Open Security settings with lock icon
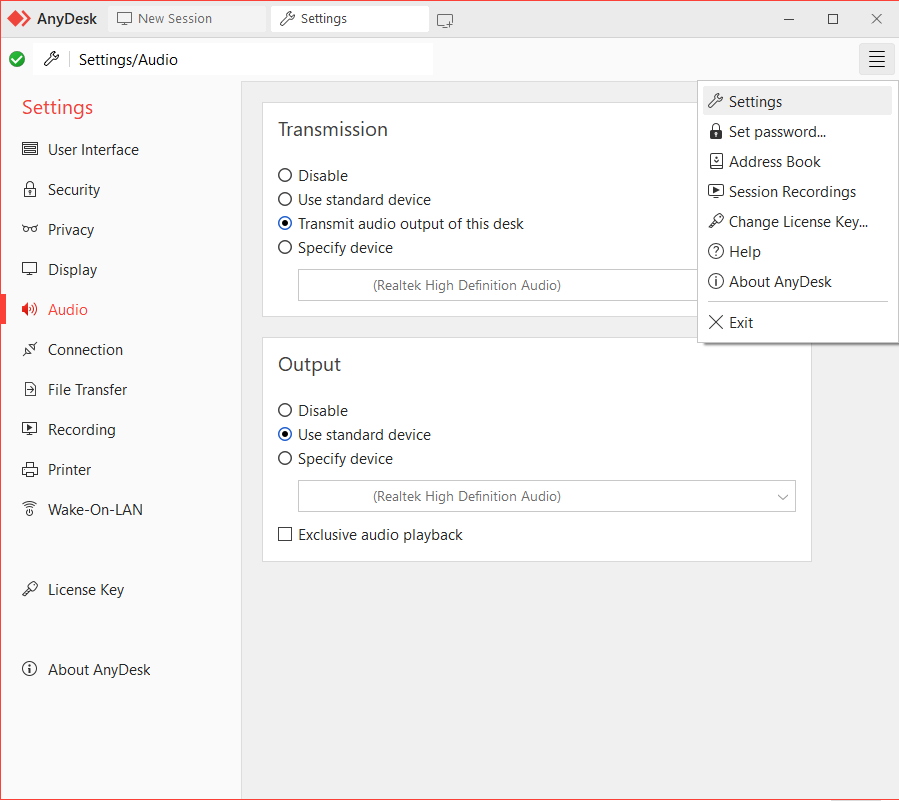This screenshot has width=899, height=801. (73, 190)
